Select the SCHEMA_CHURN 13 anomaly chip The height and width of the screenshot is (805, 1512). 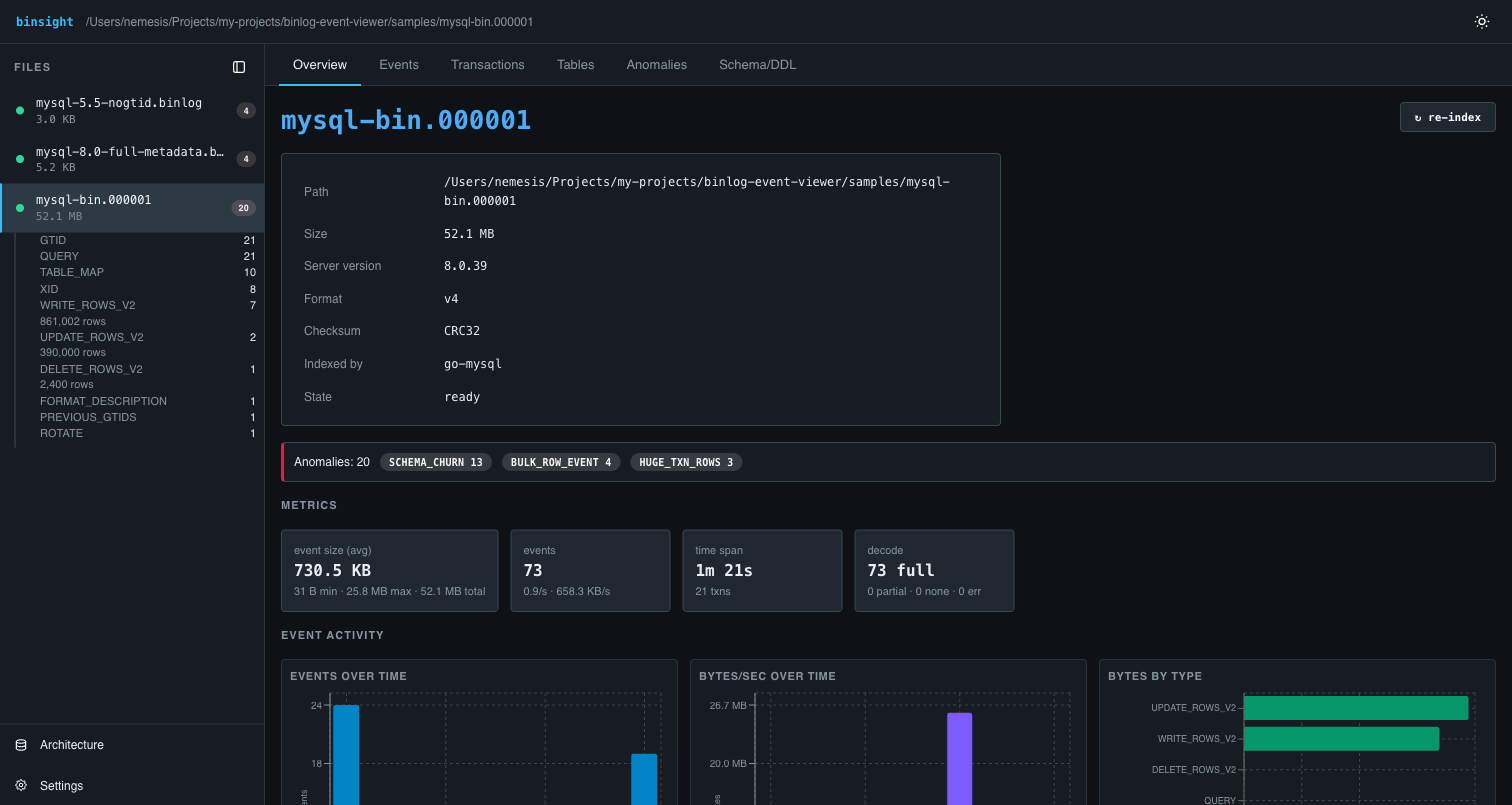point(436,462)
